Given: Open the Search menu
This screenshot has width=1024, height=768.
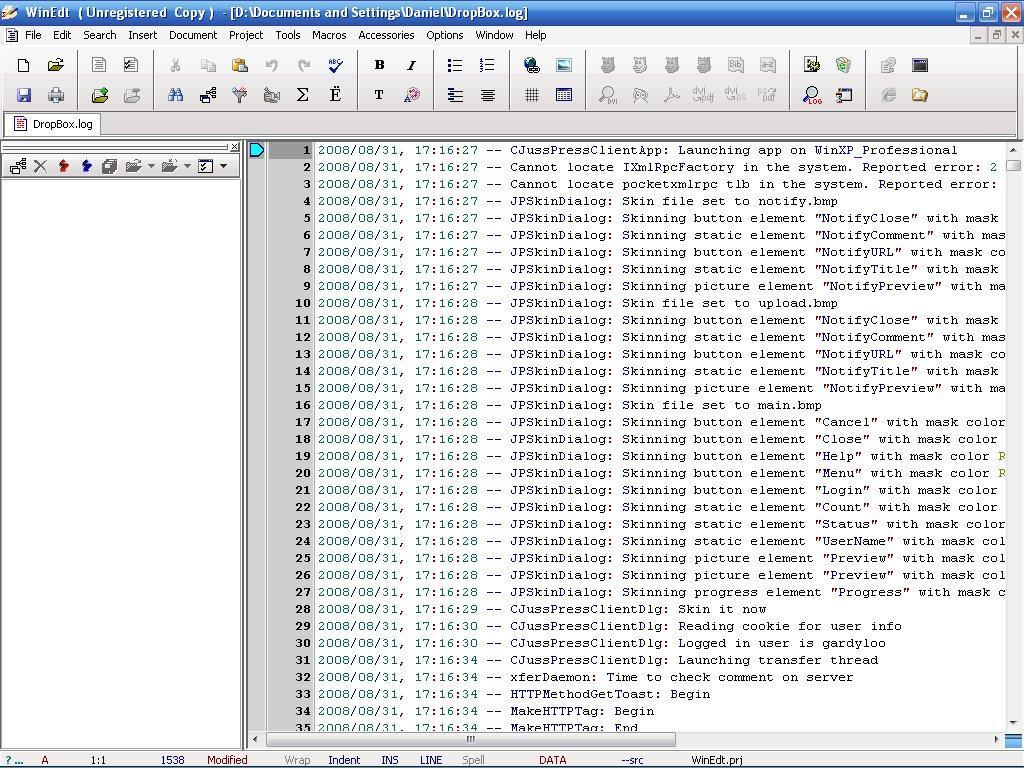Looking at the screenshot, I should click(99, 35).
